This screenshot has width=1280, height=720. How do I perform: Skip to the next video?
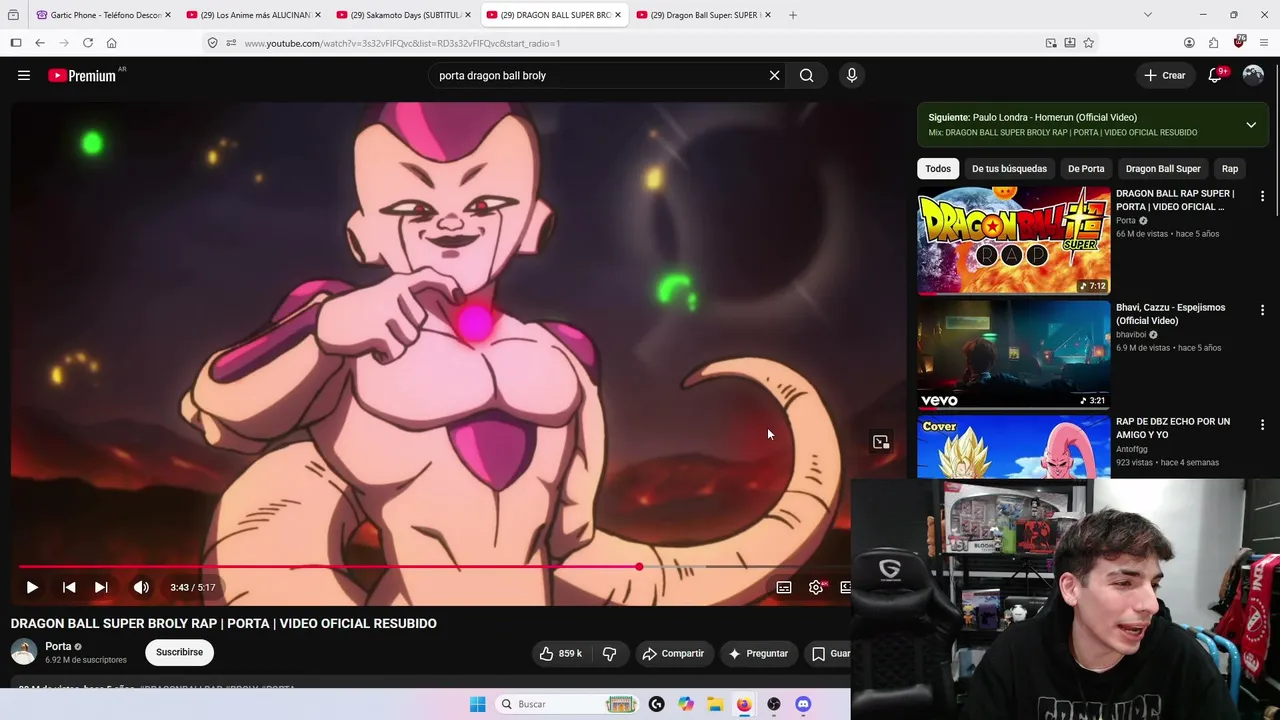[101, 587]
